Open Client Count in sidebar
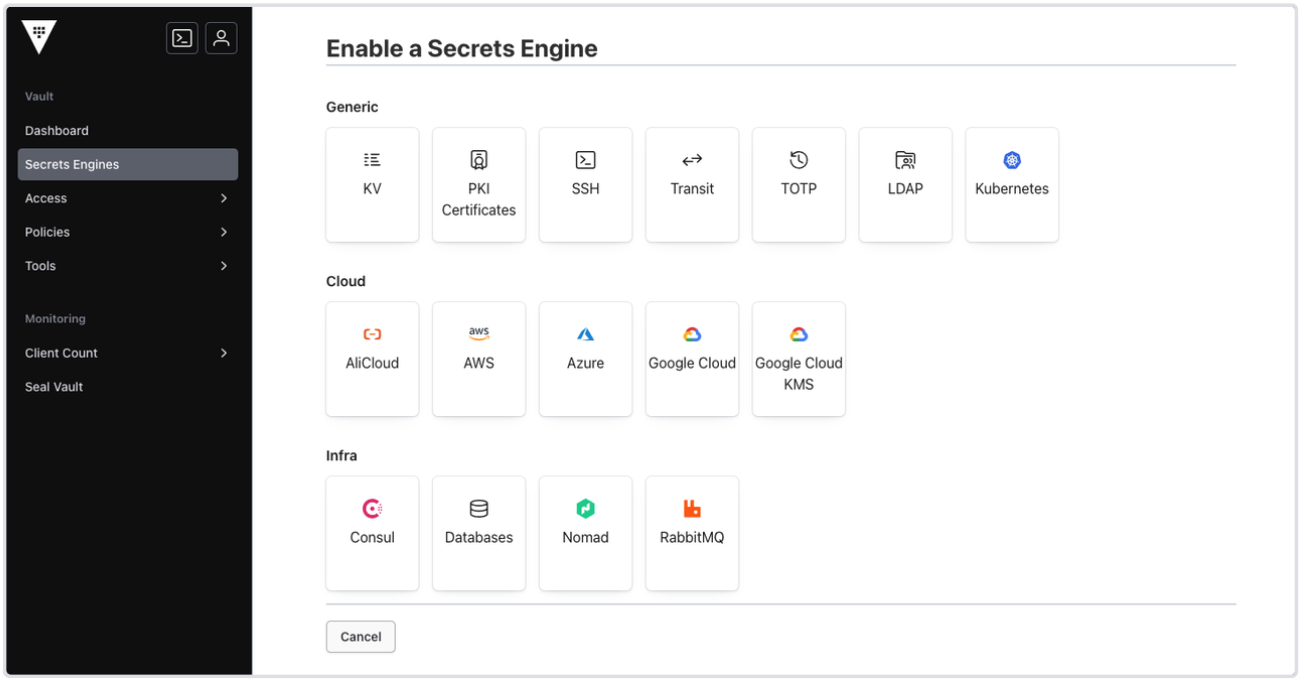 coord(128,353)
